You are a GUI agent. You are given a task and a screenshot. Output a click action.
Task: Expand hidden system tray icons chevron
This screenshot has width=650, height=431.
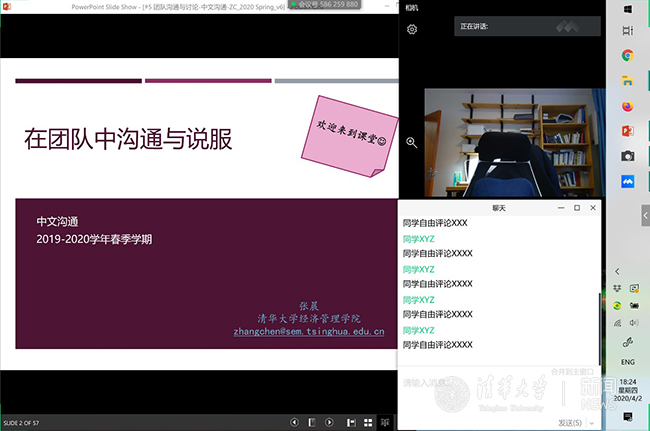pos(617,271)
